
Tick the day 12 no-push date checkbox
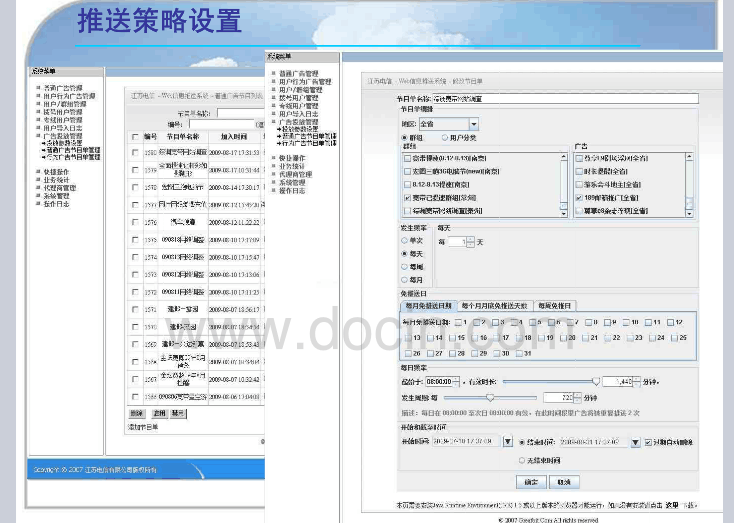[x=670, y=322]
